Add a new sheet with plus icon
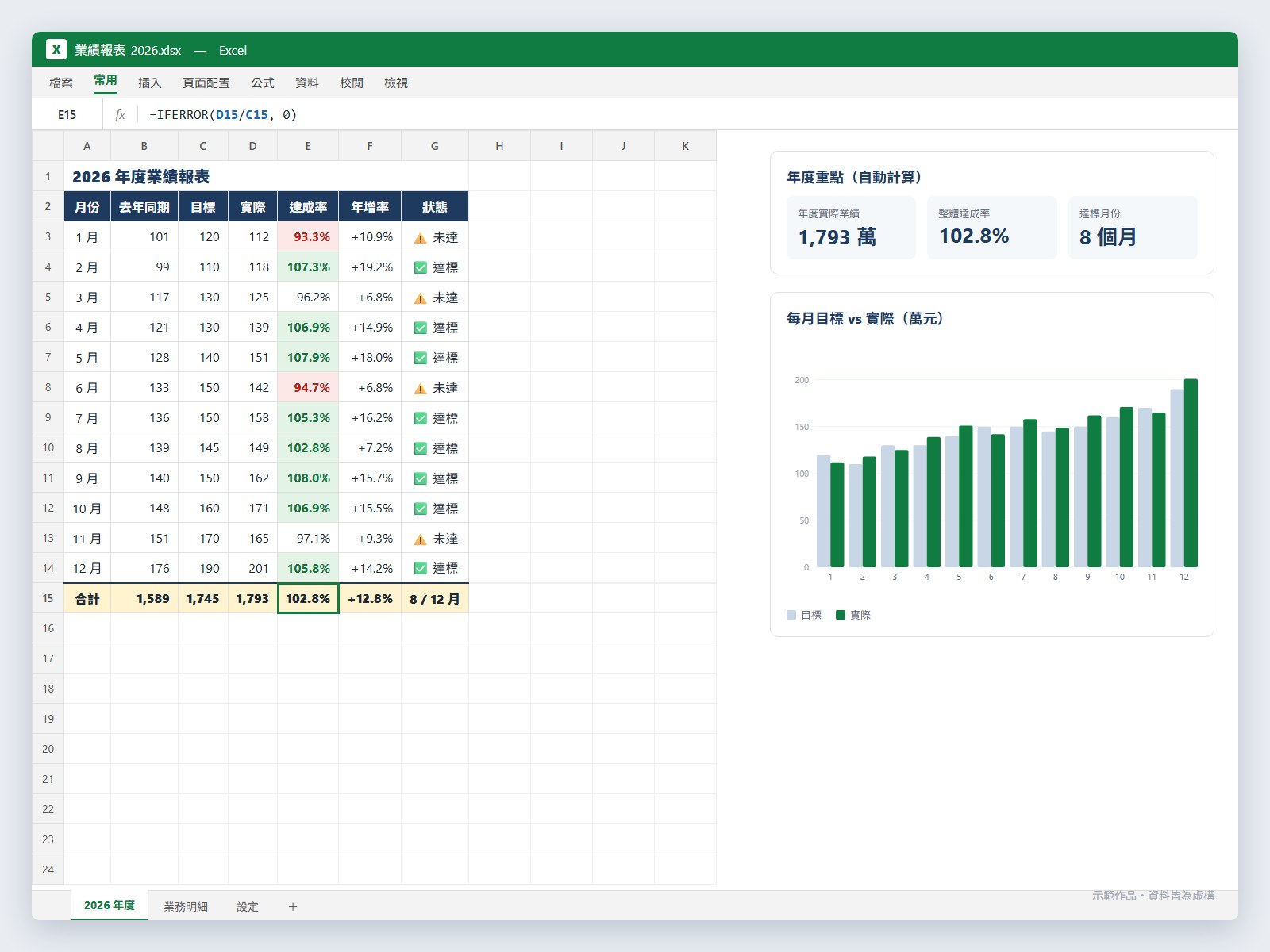 click(292, 906)
